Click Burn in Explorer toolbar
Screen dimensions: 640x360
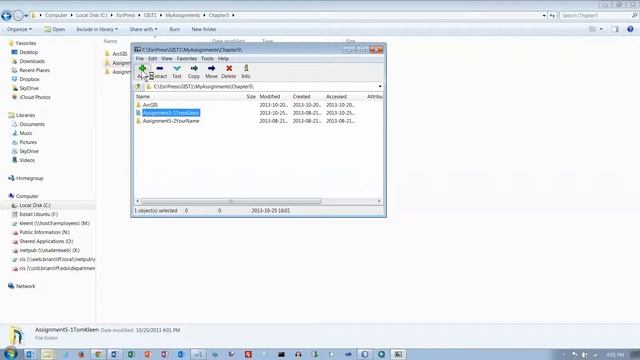click(x=174, y=29)
